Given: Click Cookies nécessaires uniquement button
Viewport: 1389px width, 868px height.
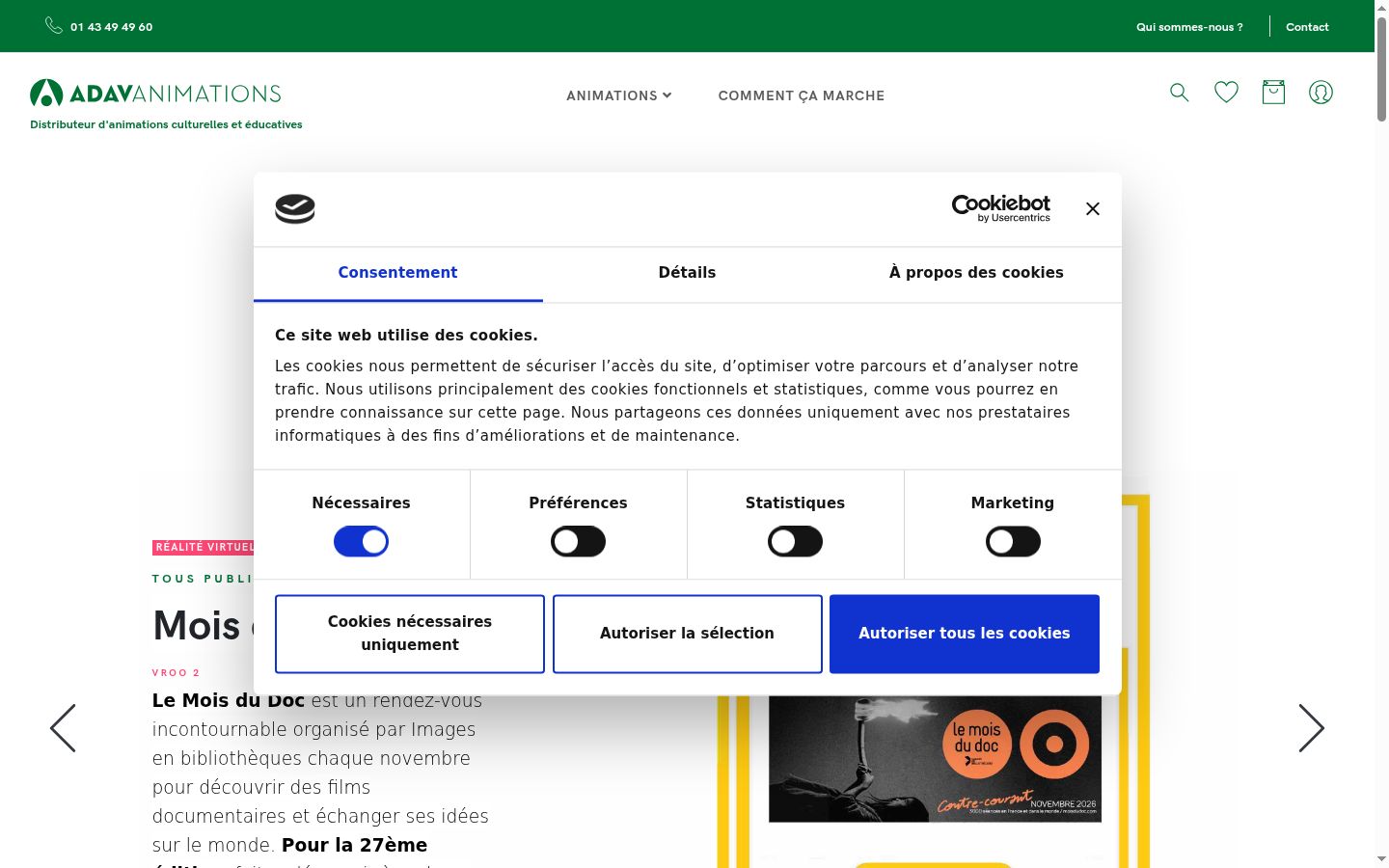Looking at the screenshot, I should coord(410,634).
